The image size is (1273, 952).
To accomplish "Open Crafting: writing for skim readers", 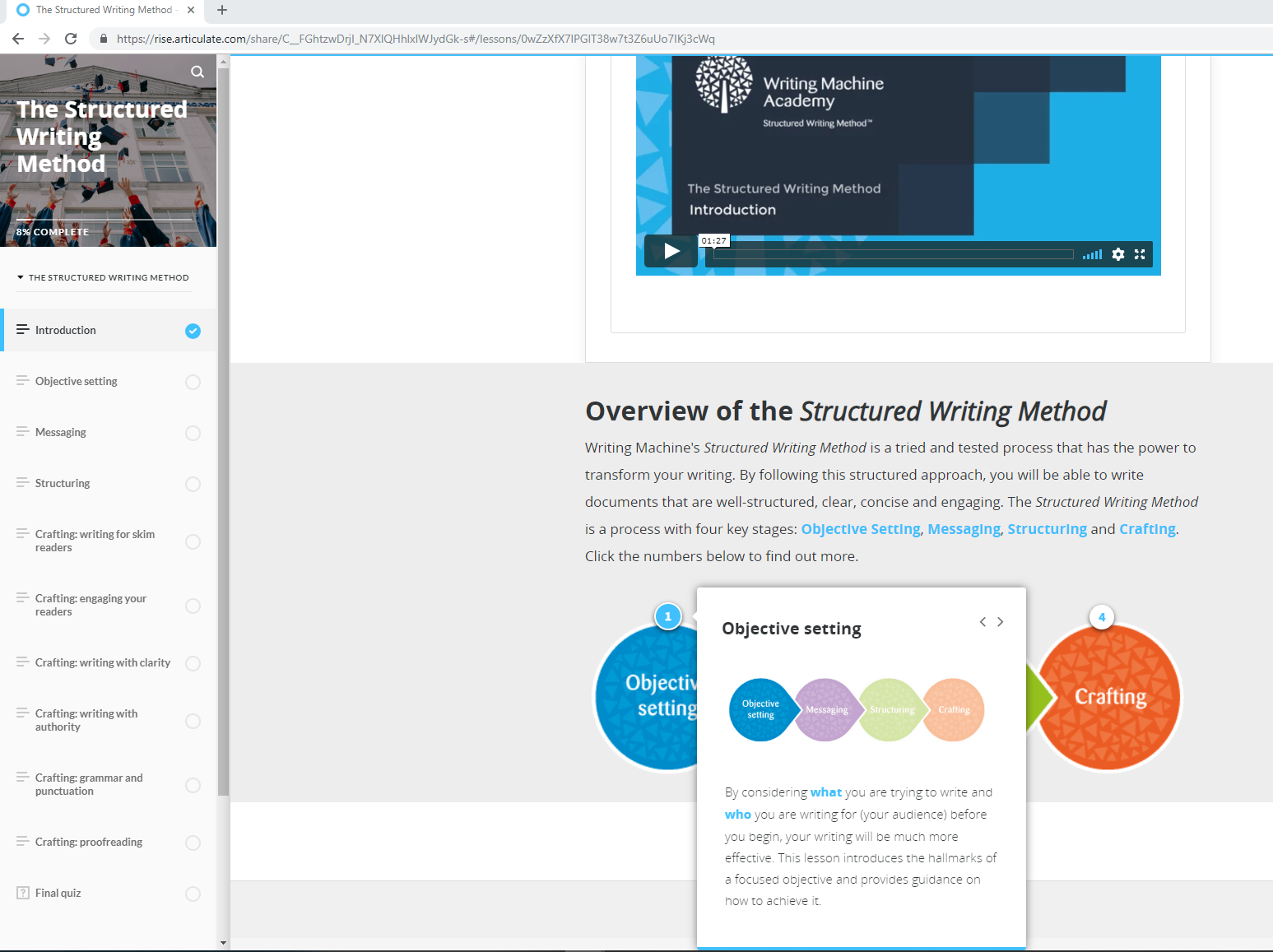I will coord(109,541).
